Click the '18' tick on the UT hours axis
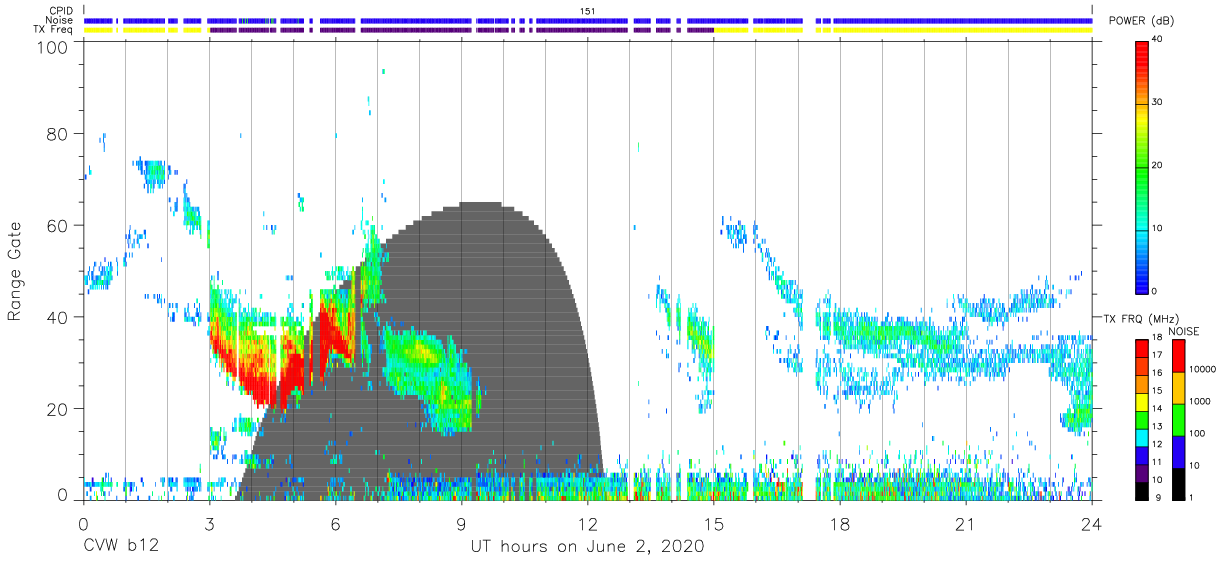The height and width of the screenshot is (567, 1228). click(x=840, y=524)
